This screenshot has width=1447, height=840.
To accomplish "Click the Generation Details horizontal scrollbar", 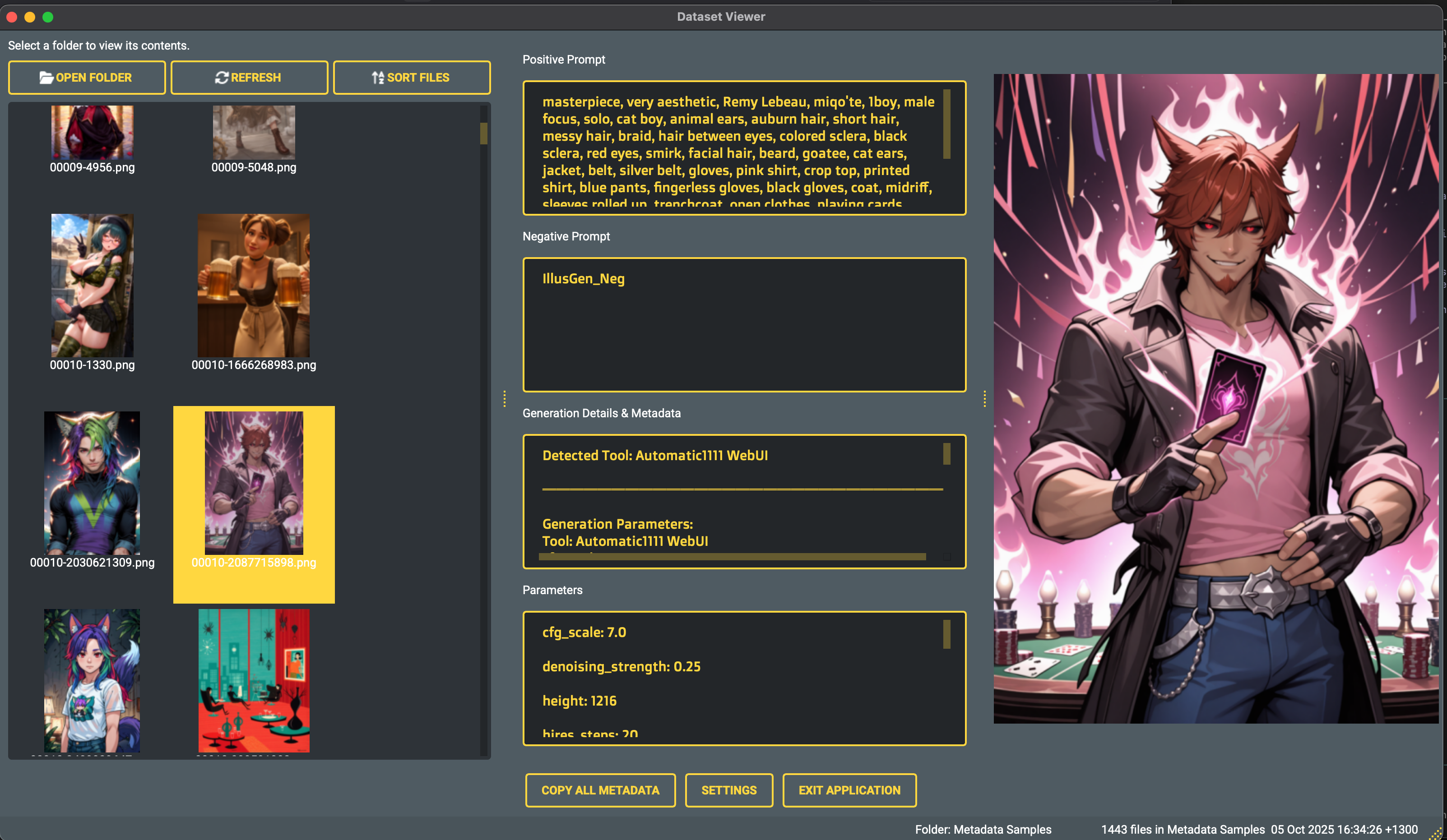I will click(732, 557).
